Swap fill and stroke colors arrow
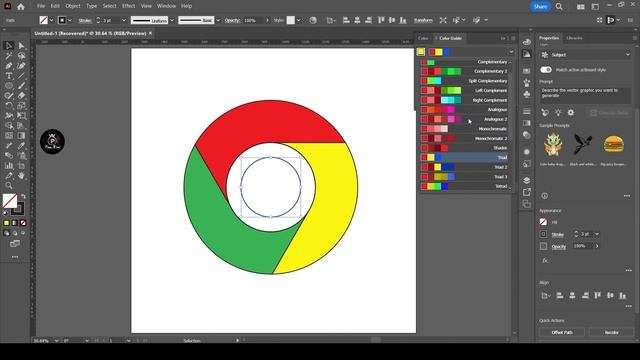Screen dimensions: 640x360 tap(23, 196)
